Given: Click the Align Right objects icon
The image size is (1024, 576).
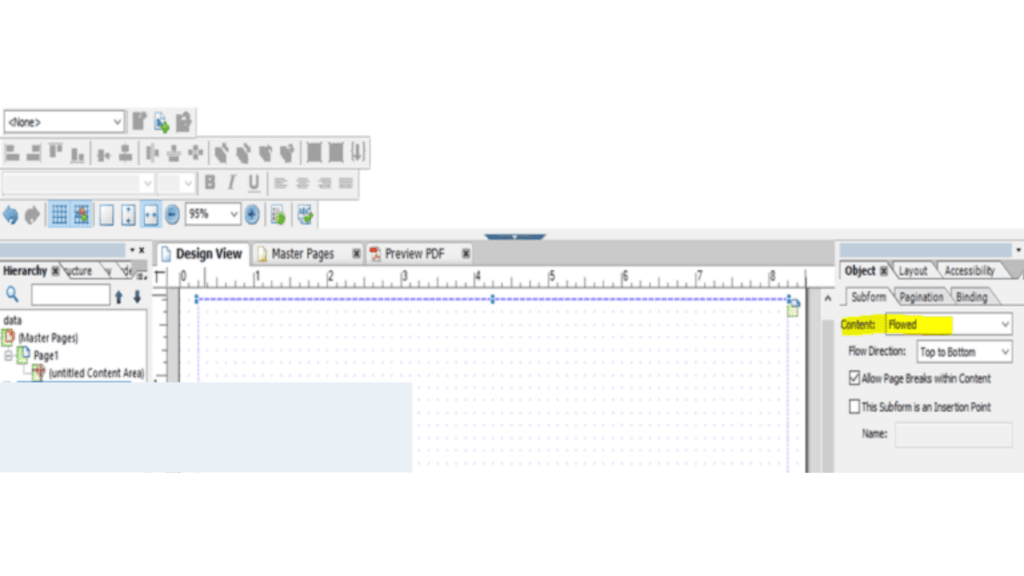Looking at the screenshot, I should pos(33,153).
